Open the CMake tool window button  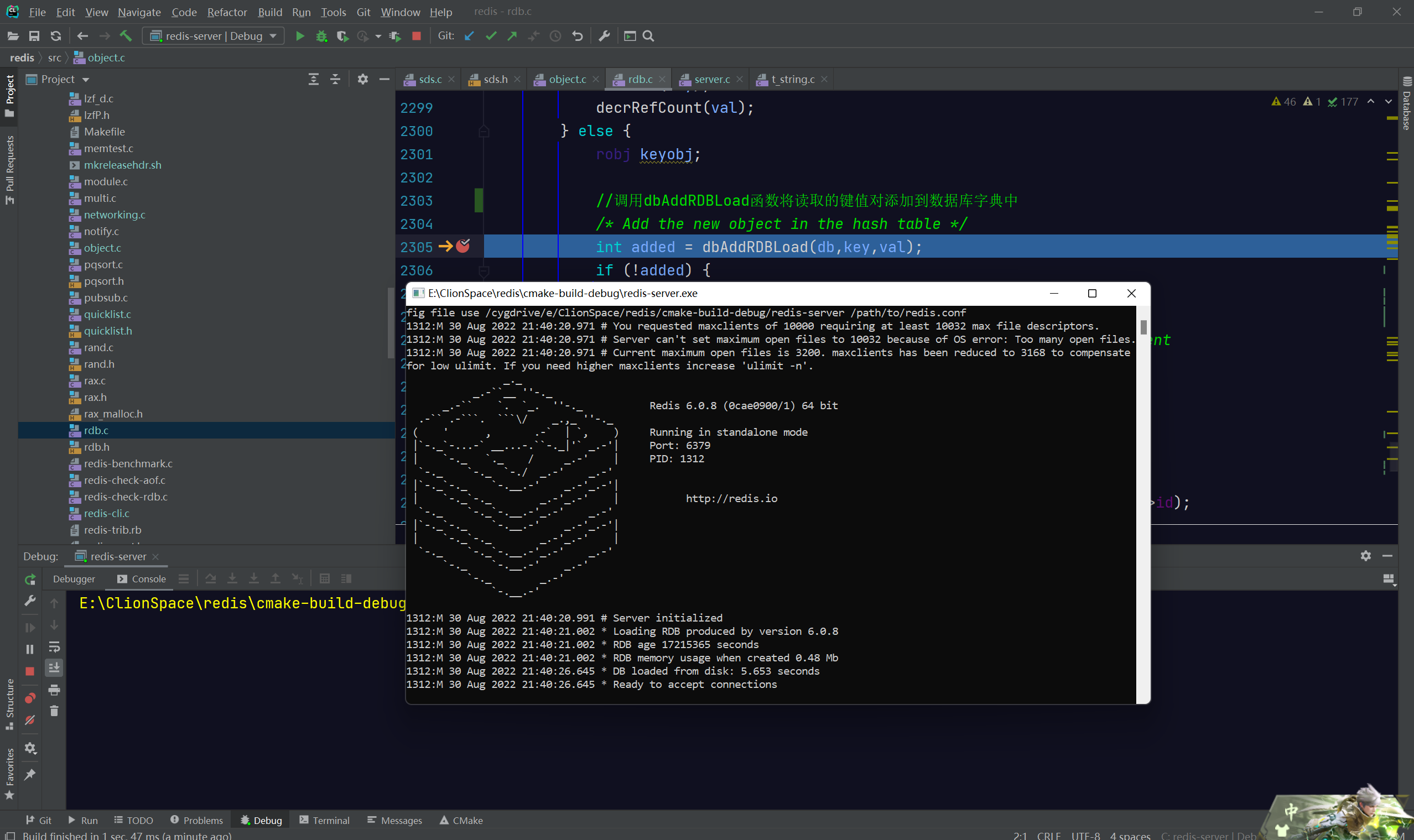(461, 820)
